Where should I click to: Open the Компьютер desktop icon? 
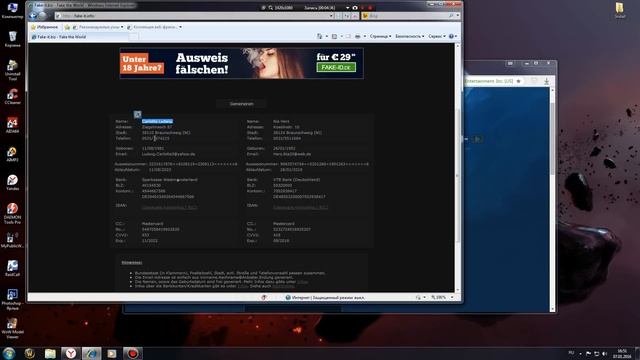(x=12, y=11)
